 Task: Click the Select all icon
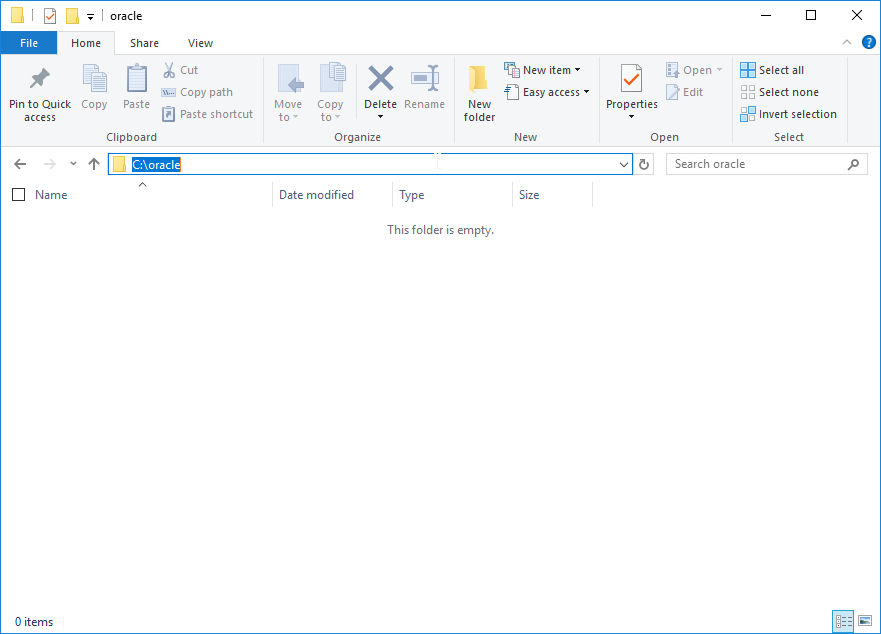[x=748, y=70]
